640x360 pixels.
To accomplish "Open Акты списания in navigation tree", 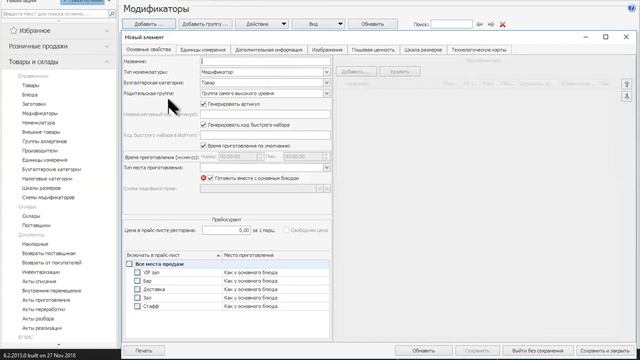I will pos(39,282).
